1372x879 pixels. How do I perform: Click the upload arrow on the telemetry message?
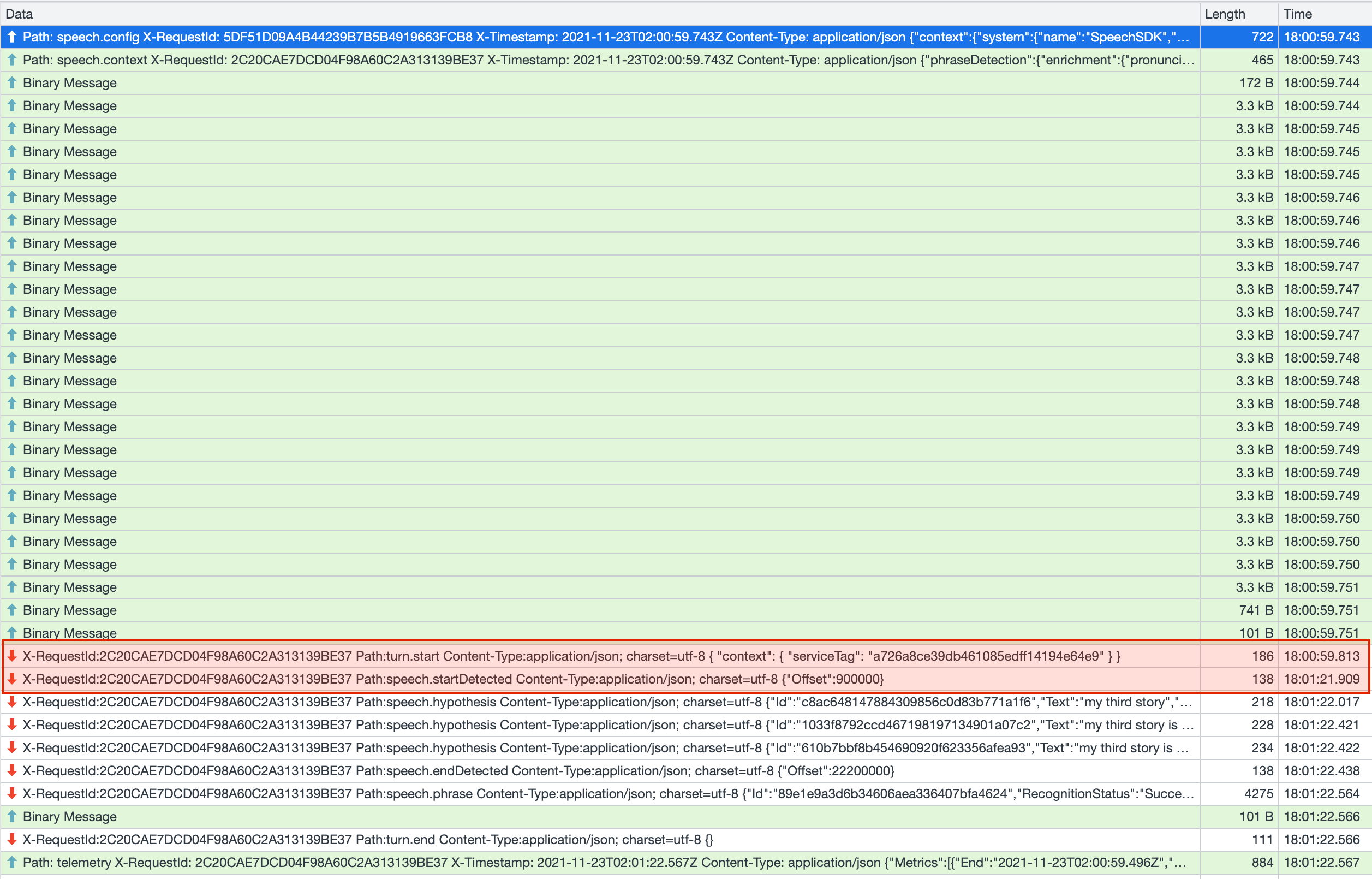(12, 863)
